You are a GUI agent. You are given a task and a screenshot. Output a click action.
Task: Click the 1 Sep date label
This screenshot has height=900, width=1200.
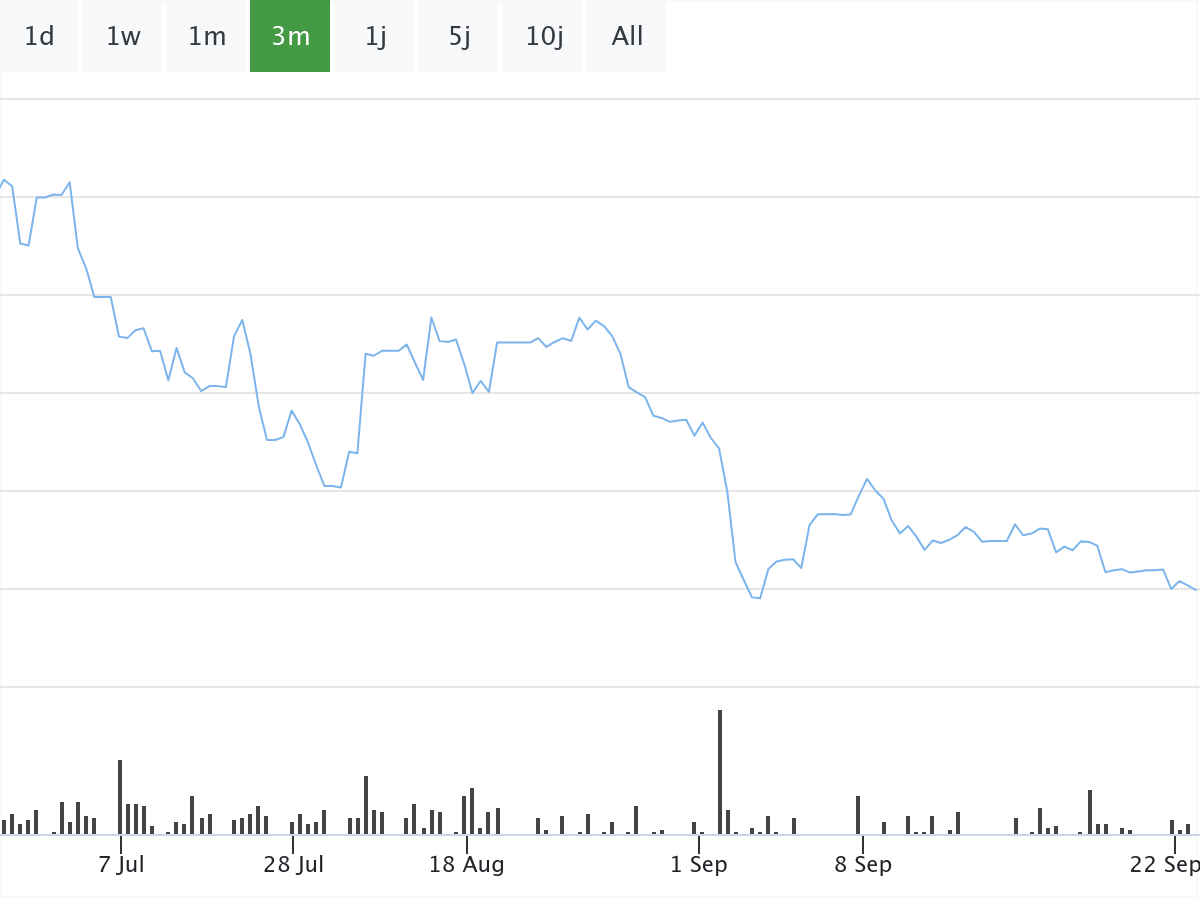coord(699,865)
